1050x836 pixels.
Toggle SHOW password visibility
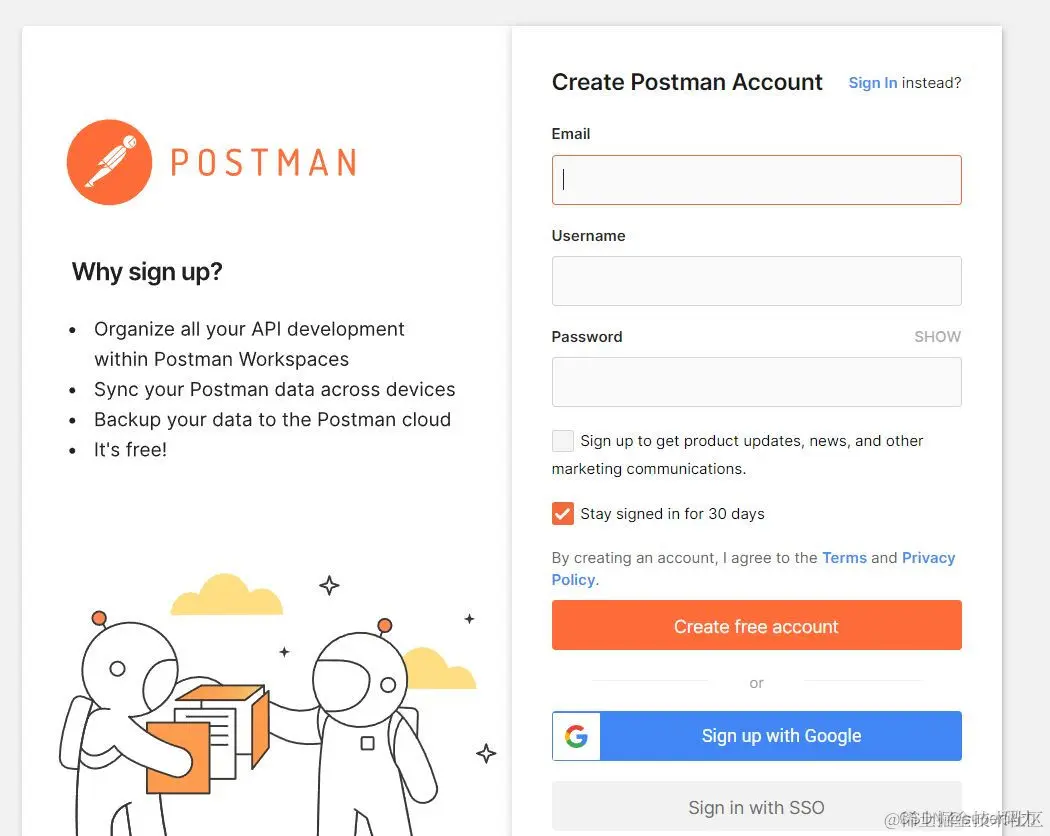tap(938, 337)
